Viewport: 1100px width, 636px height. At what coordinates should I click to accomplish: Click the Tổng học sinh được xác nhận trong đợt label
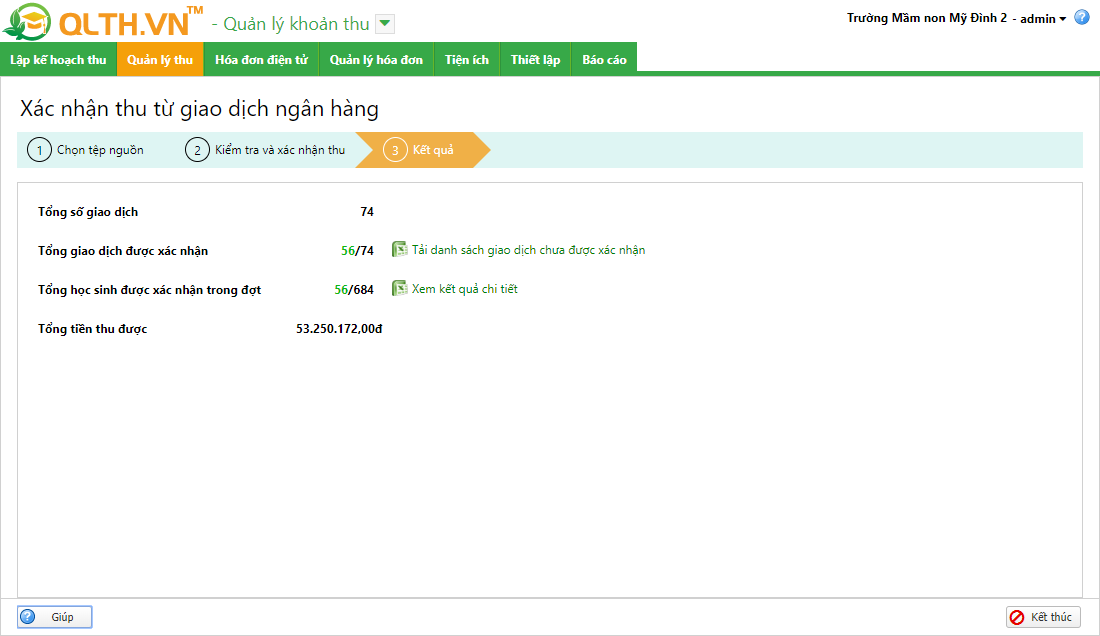point(149,290)
